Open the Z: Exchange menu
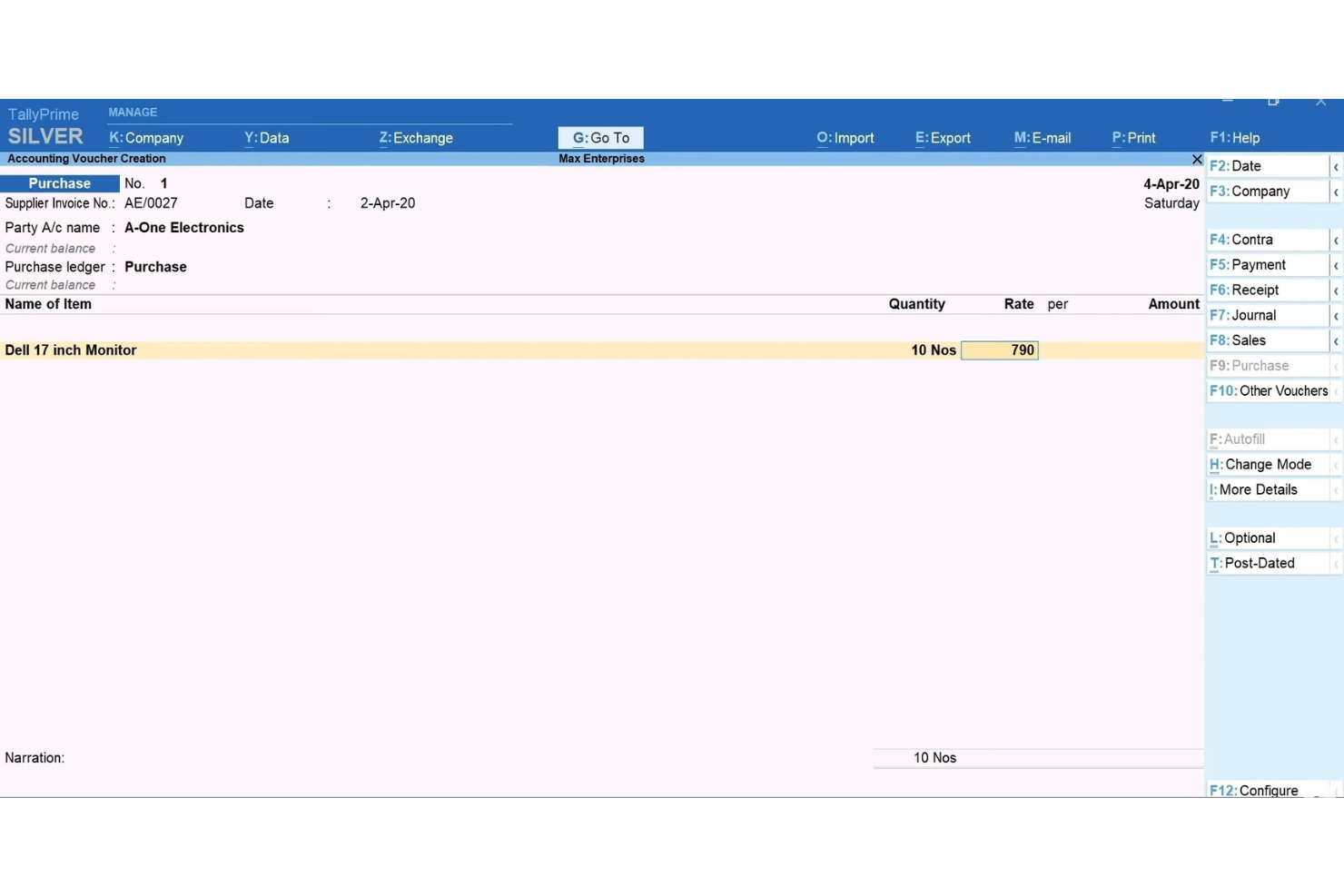1344x896 pixels. pos(416,138)
